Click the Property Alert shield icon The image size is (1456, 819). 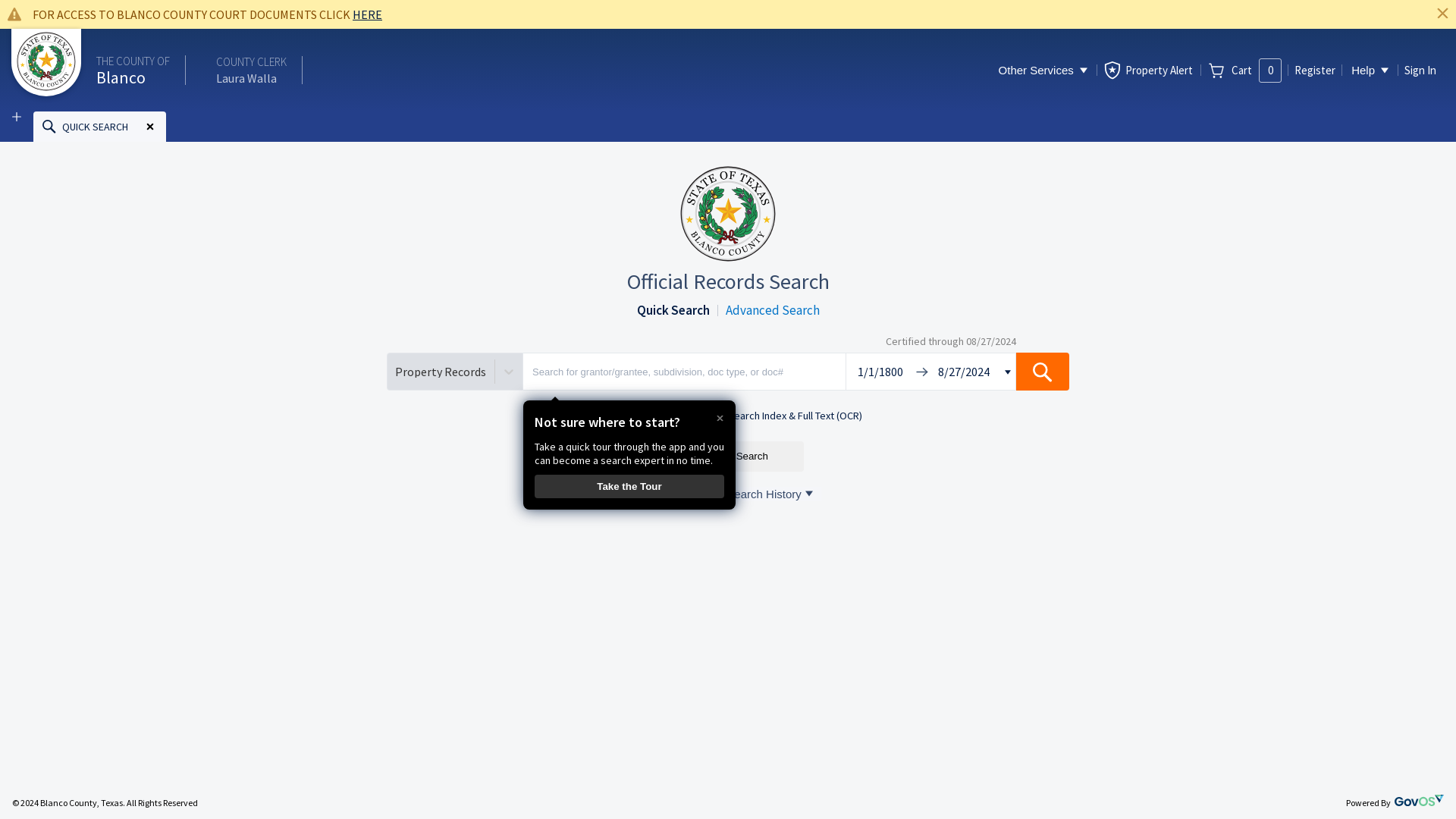(1112, 70)
